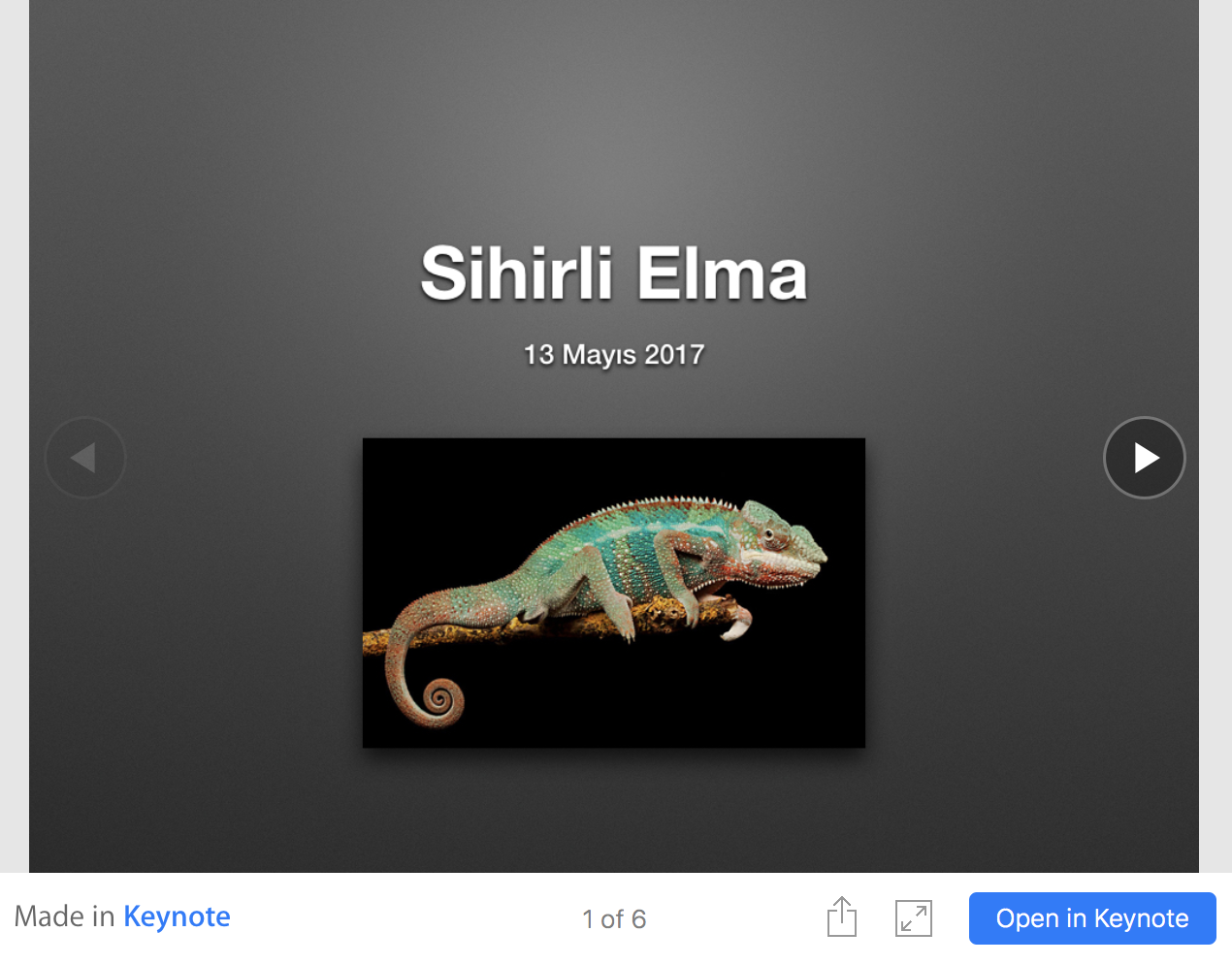1232x964 pixels.
Task: Click the word Elma in the title
Action: [x=722, y=273]
